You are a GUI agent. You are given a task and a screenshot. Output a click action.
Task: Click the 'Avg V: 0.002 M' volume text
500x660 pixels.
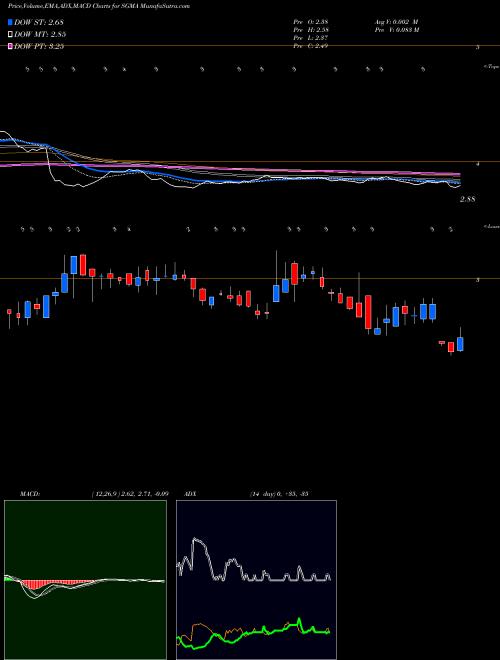(396, 21)
